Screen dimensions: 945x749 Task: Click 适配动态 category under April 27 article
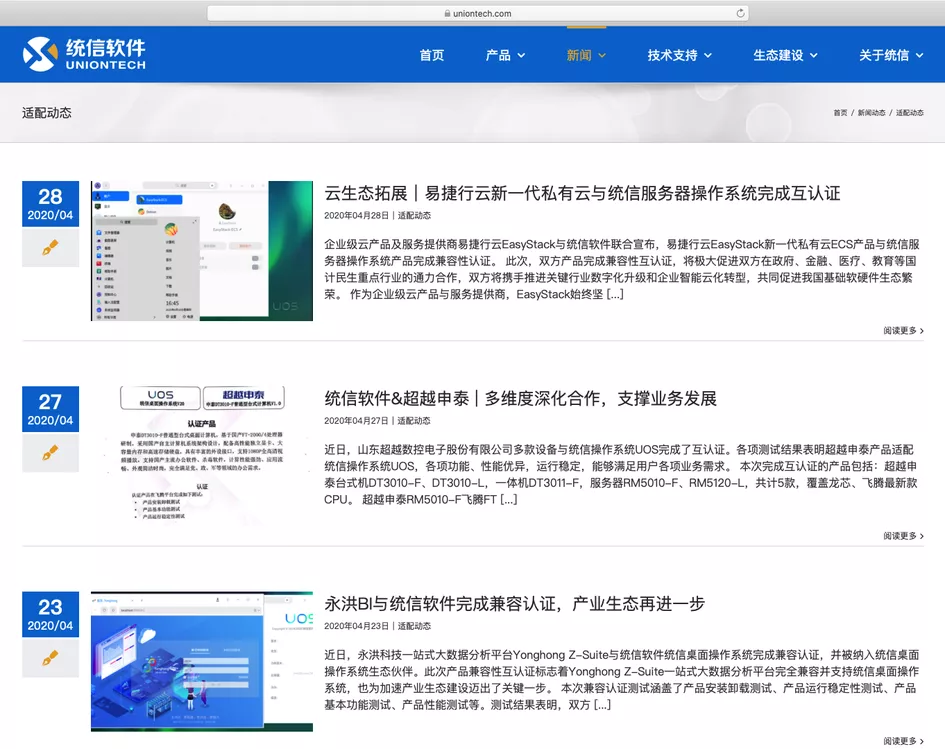pos(414,421)
